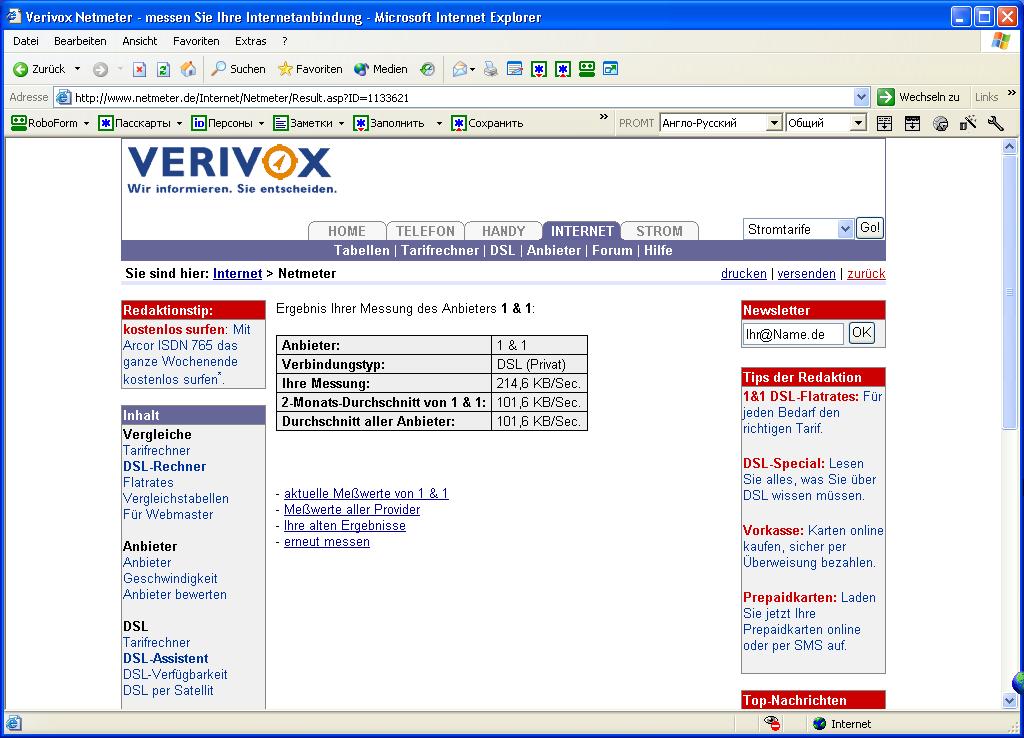Image resolution: width=1024 pixels, height=738 pixels.
Task: Open the Favoriten menu in menu bar
Action: (x=196, y=41)
